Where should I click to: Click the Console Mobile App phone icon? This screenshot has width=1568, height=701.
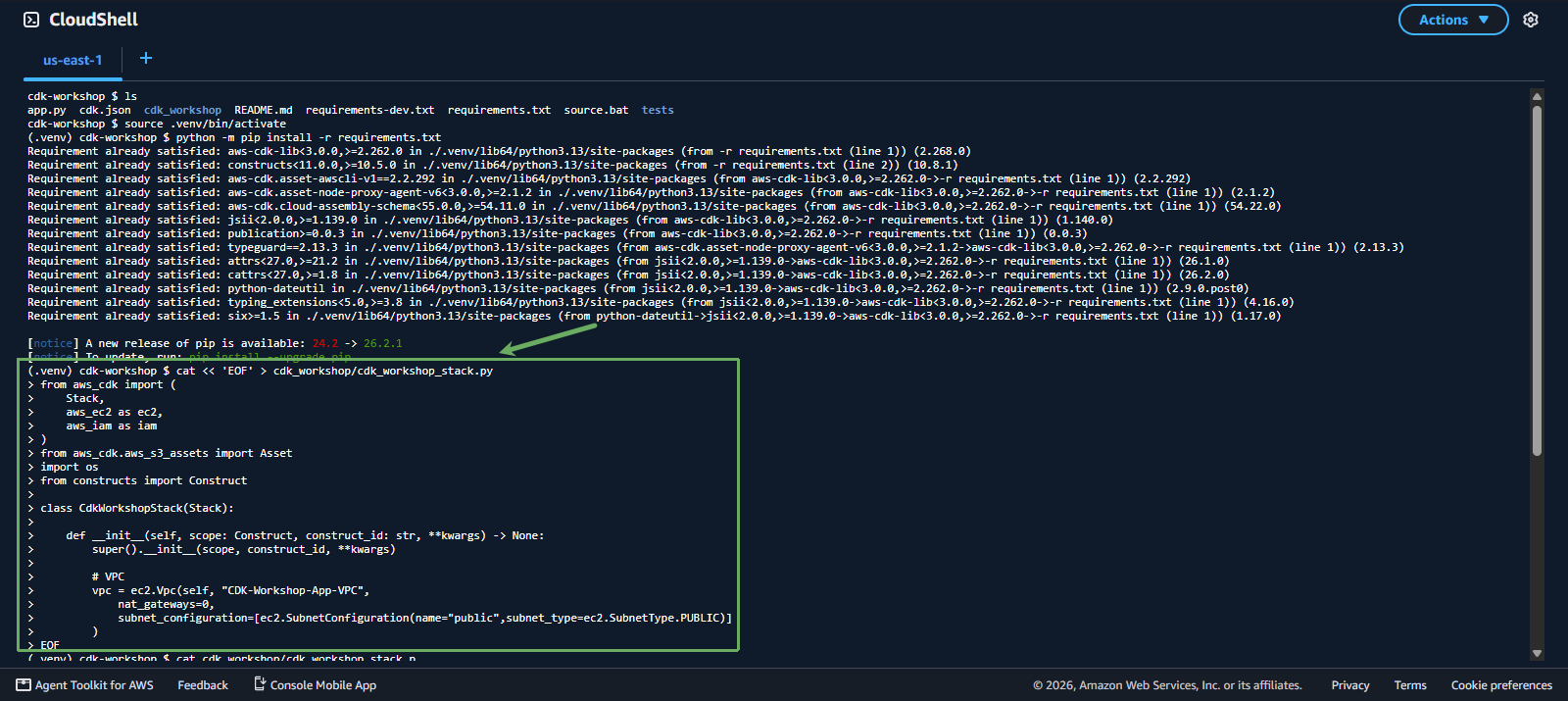click(260, 684)
